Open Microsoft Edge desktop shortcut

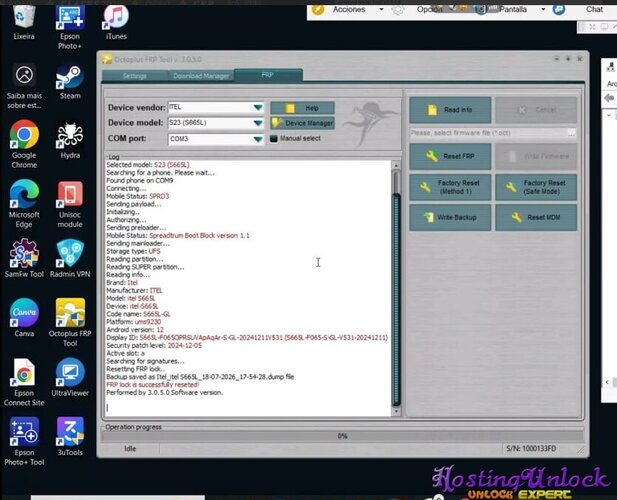coord(24,204)
